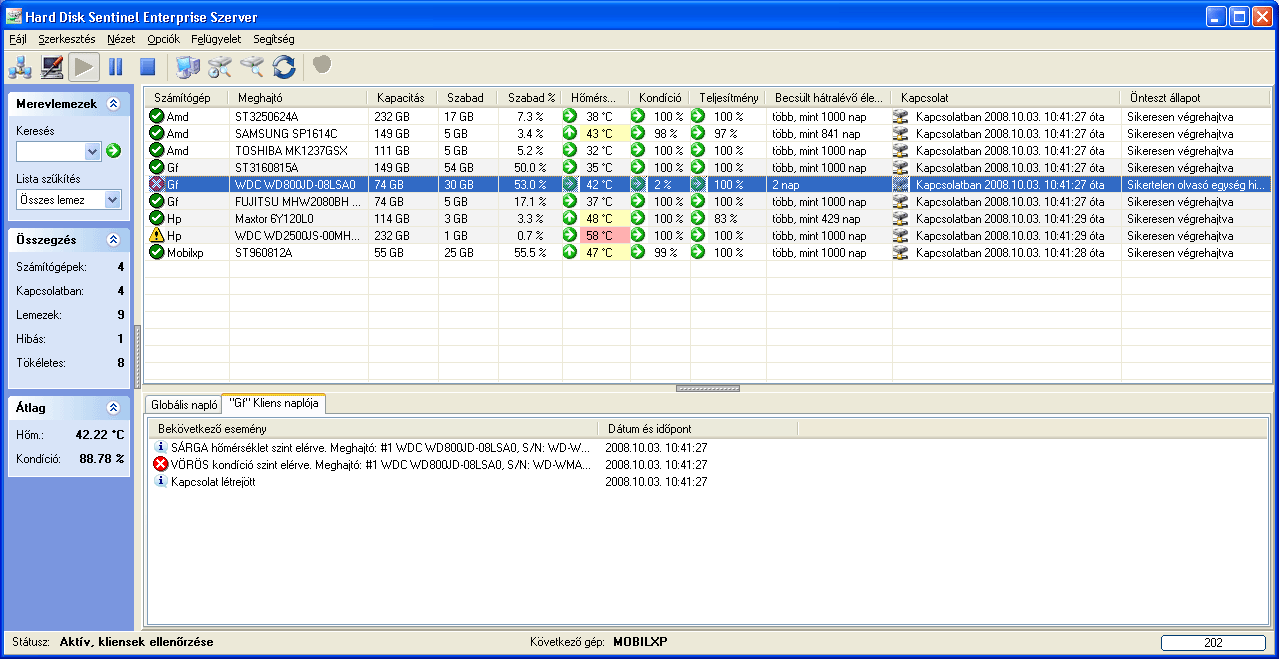
Task: Click the red error icon on the WDC WD800JD row
Action: pyautogui.click(x=156, y=185)
